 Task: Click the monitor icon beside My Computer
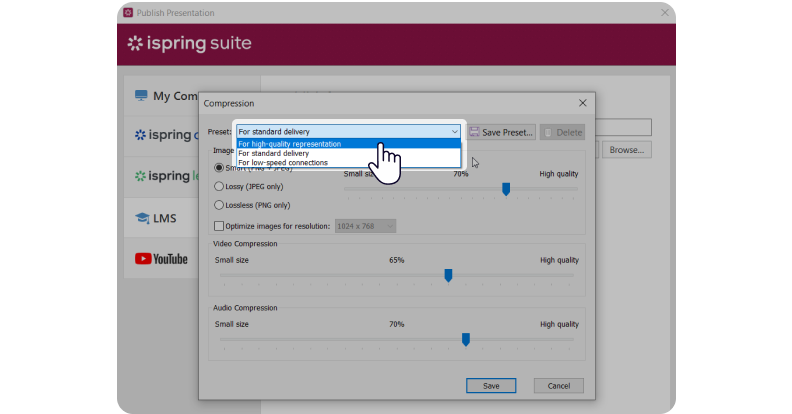pyautogui.click(x=141, y=95)
